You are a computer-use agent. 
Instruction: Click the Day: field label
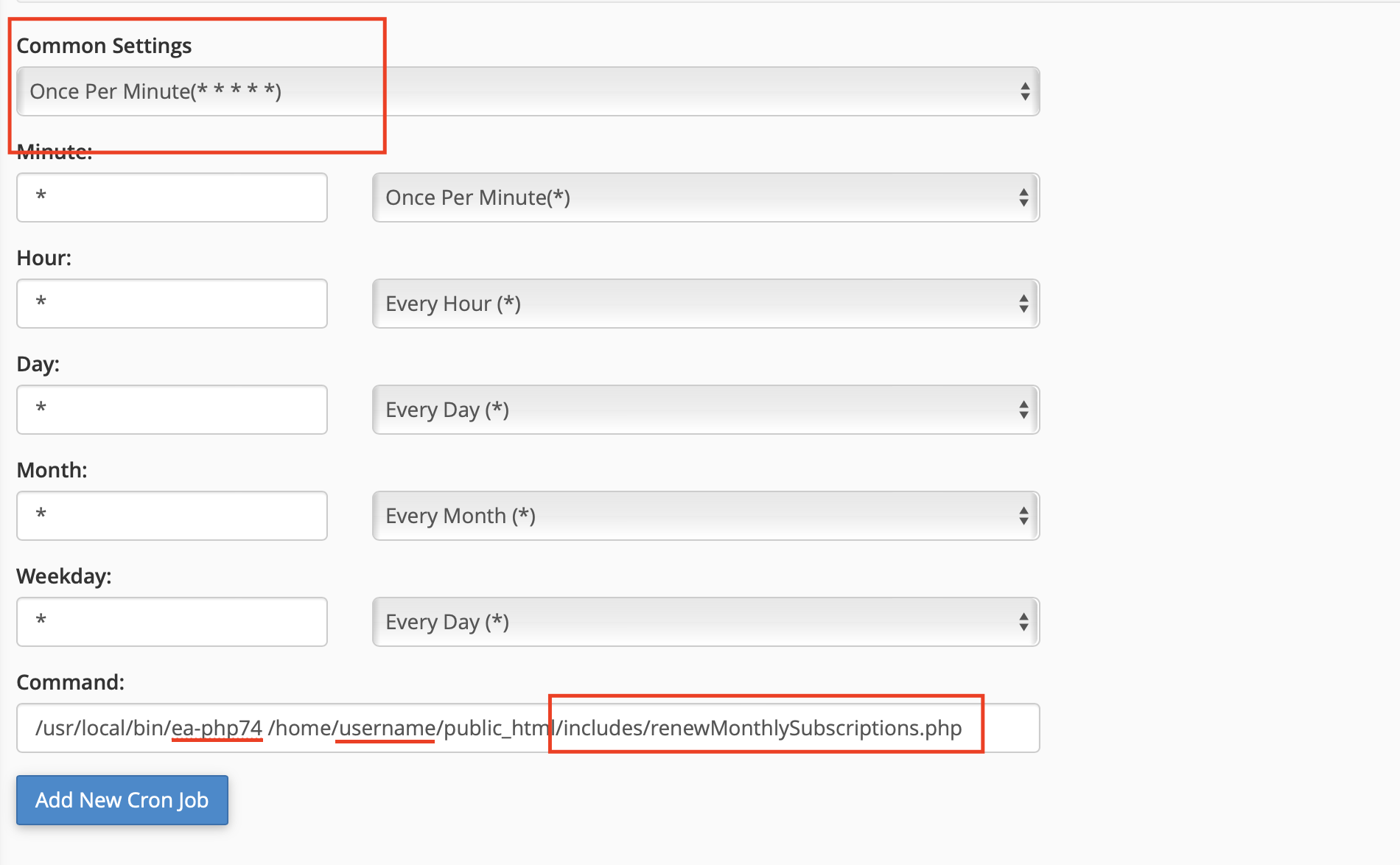click(x=38, y=364)
